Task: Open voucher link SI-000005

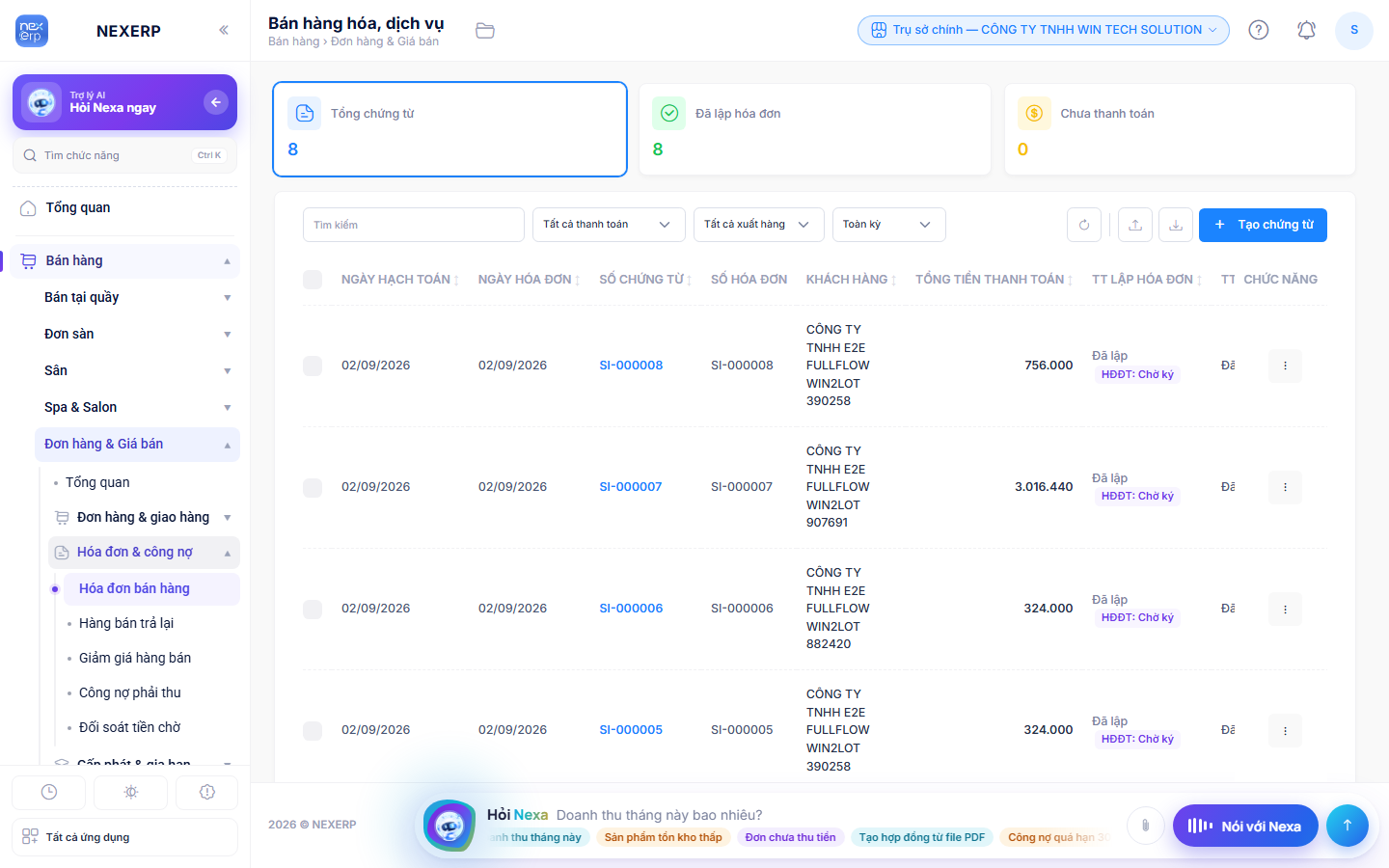Action: [631, 730]
